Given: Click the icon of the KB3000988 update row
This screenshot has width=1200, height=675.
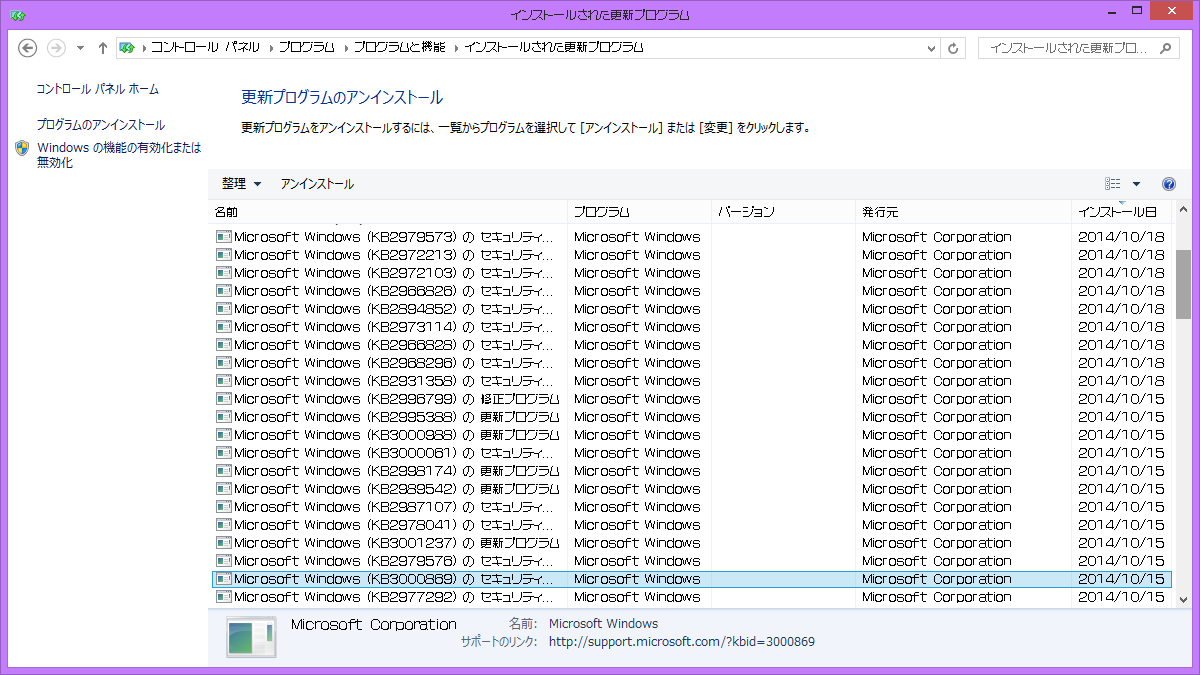Looking at the screenshot, I should pos(224,435).
